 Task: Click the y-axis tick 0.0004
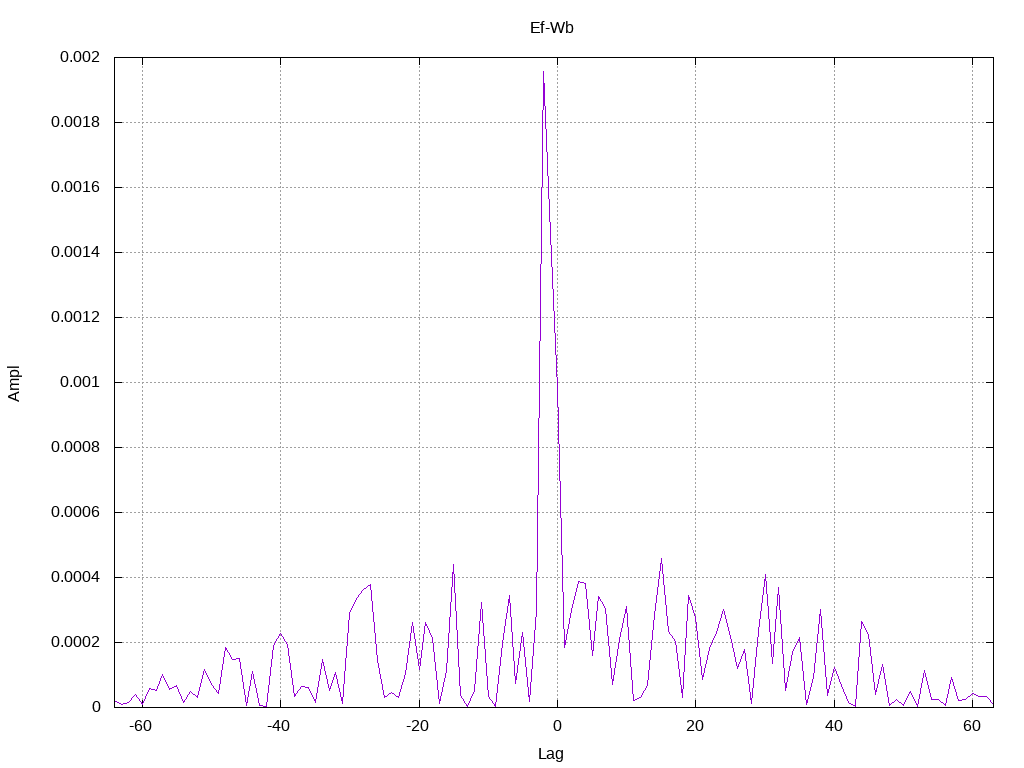(76, 577)
